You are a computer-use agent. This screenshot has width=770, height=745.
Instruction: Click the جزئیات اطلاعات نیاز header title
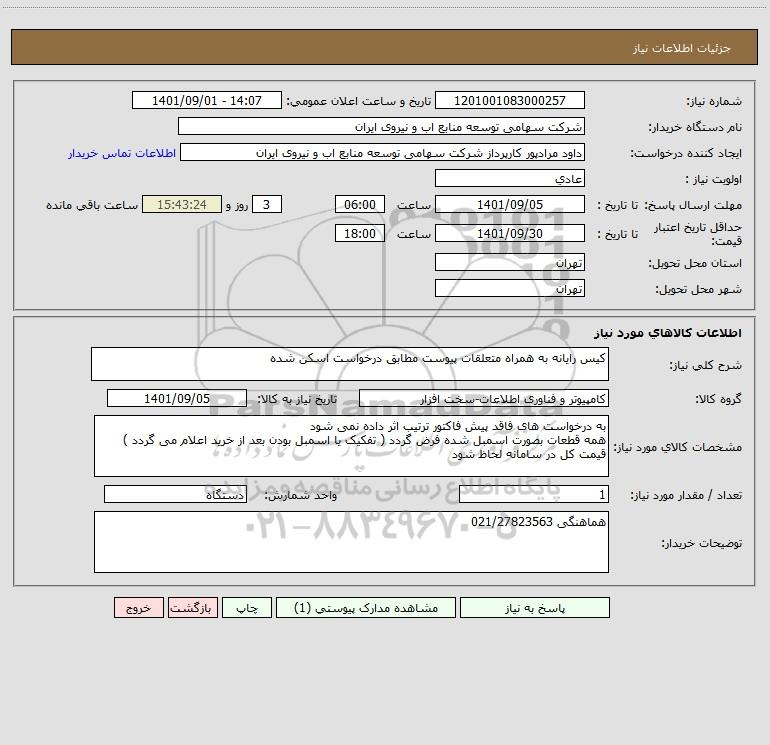pos(682,48)
